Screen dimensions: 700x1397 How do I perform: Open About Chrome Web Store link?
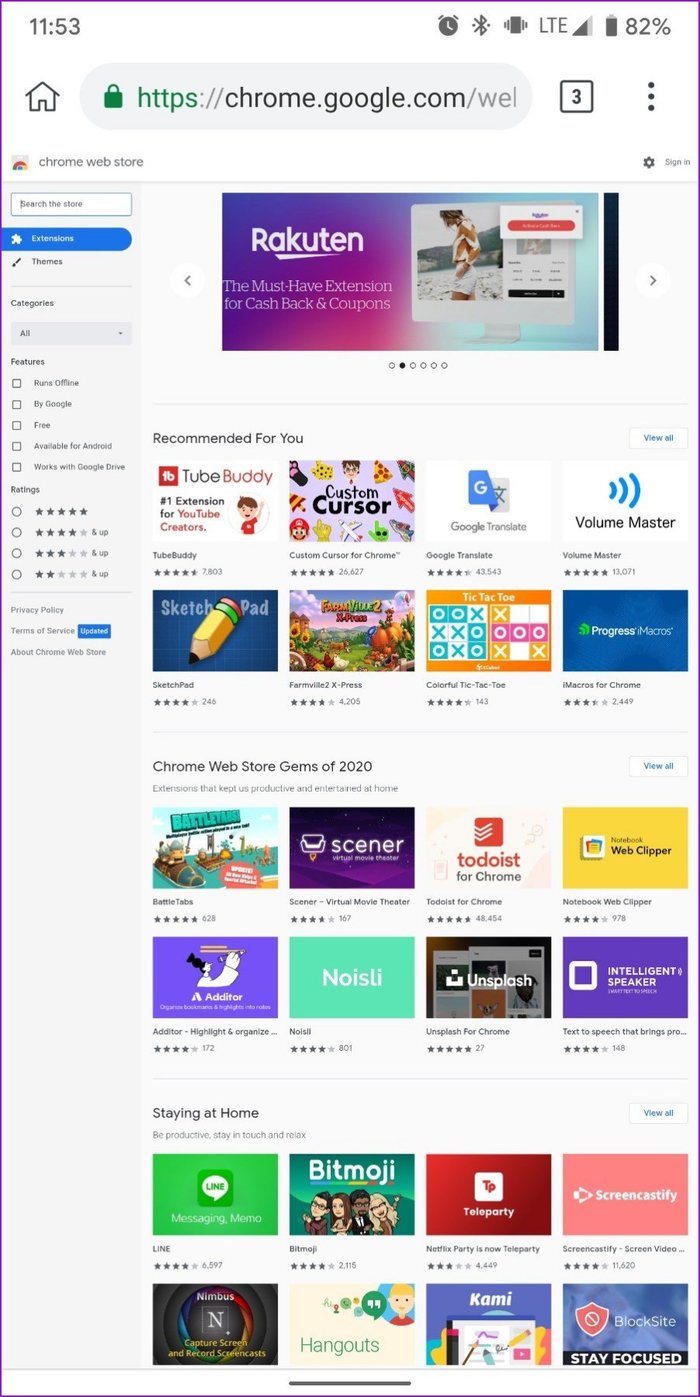click(58, 652)
